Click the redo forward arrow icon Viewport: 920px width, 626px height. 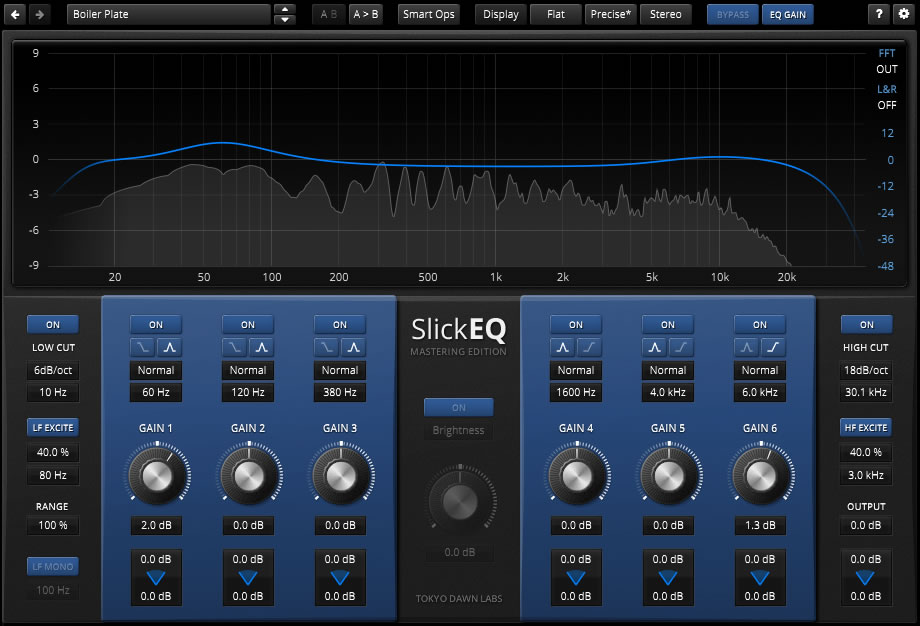pyautogui.click(x=39, y=14)
